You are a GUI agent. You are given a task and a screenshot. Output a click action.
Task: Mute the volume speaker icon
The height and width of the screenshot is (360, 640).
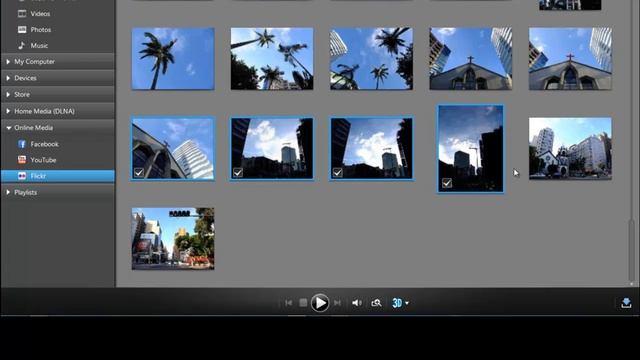[x=357, y=303]
